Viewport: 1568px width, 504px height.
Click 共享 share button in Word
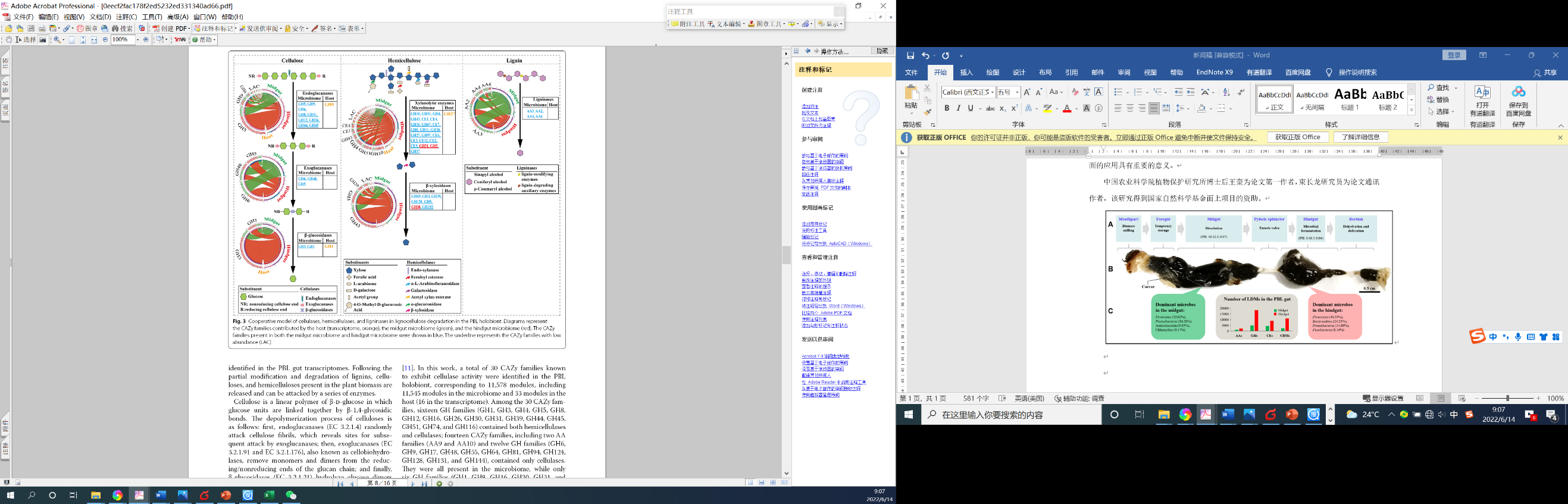[1546, 73]
